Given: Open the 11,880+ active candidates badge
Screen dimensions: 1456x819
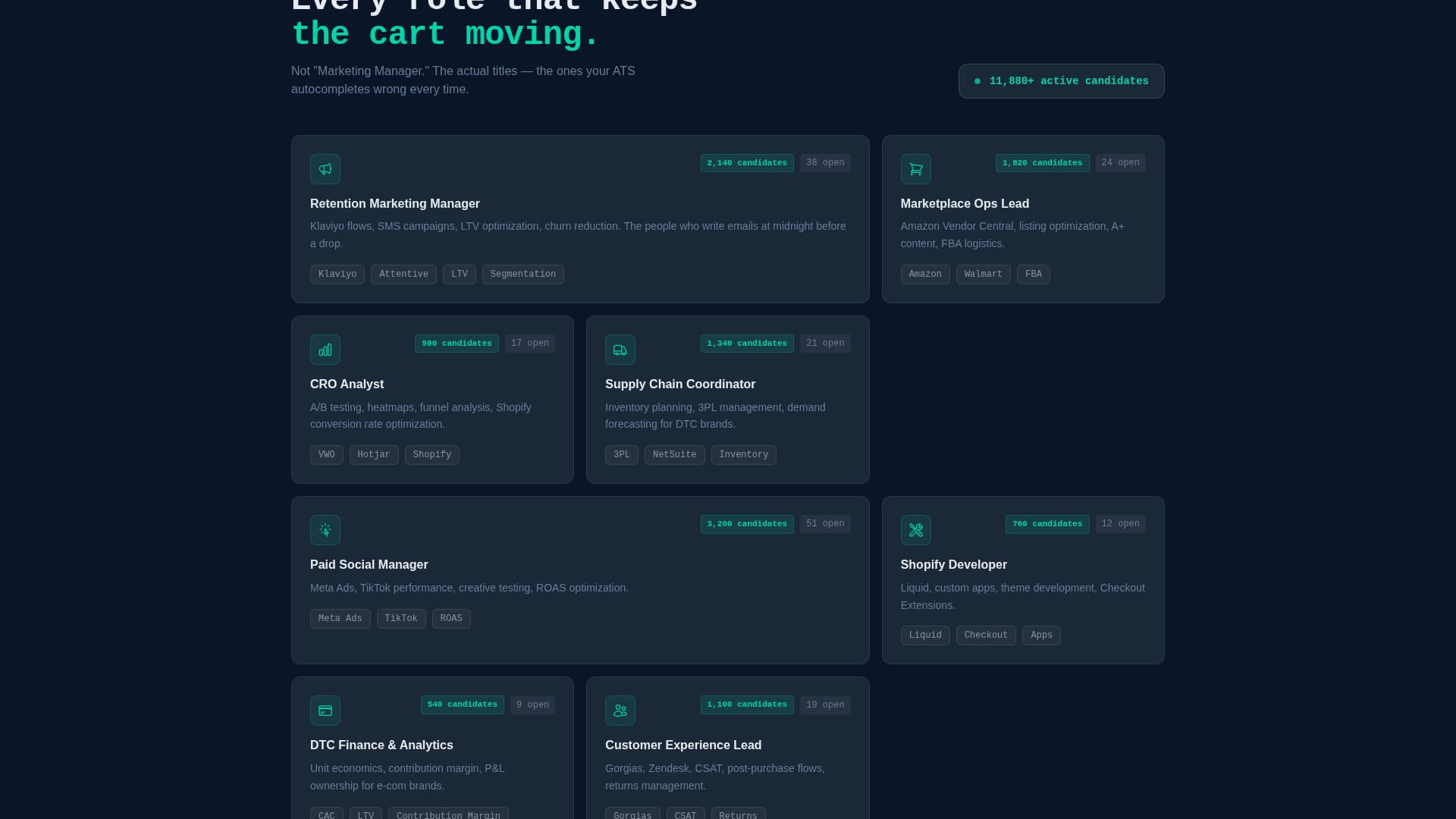Looking at the screenshot, I should point(1061,81).
